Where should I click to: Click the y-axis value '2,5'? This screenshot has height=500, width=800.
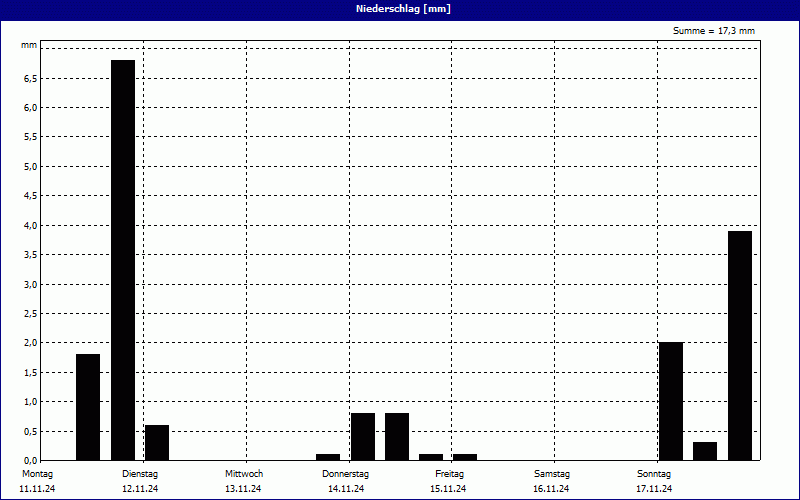(x=31, y=314)
